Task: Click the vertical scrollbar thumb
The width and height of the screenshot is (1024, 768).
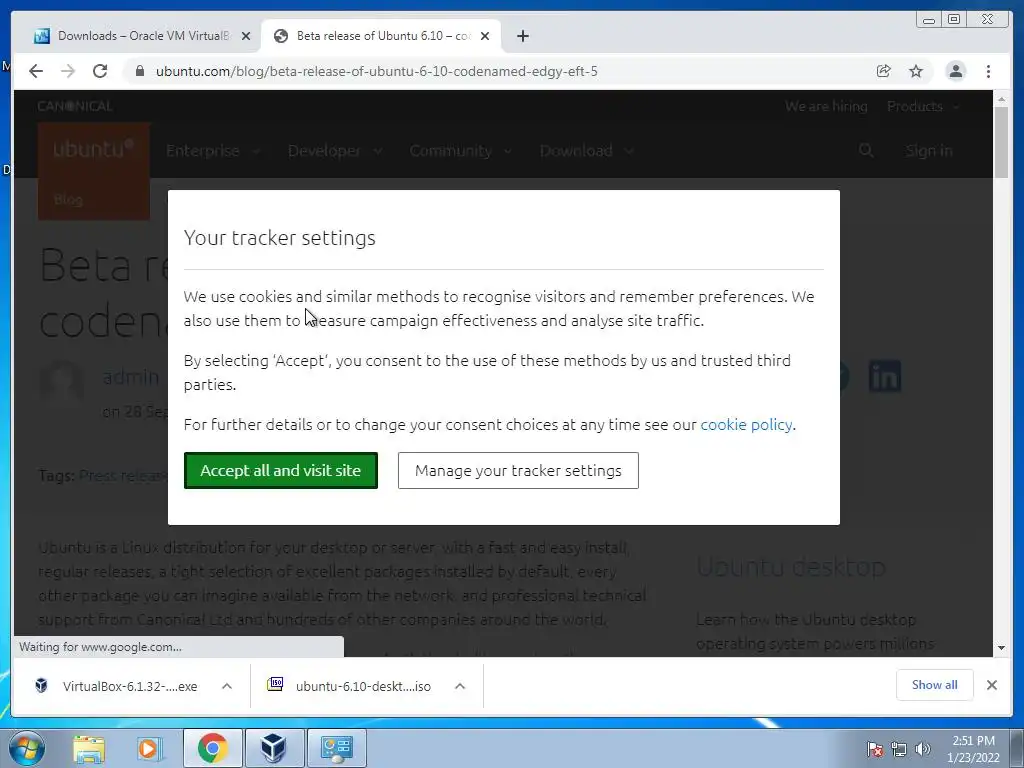Action: click(x=1001, y=142)
